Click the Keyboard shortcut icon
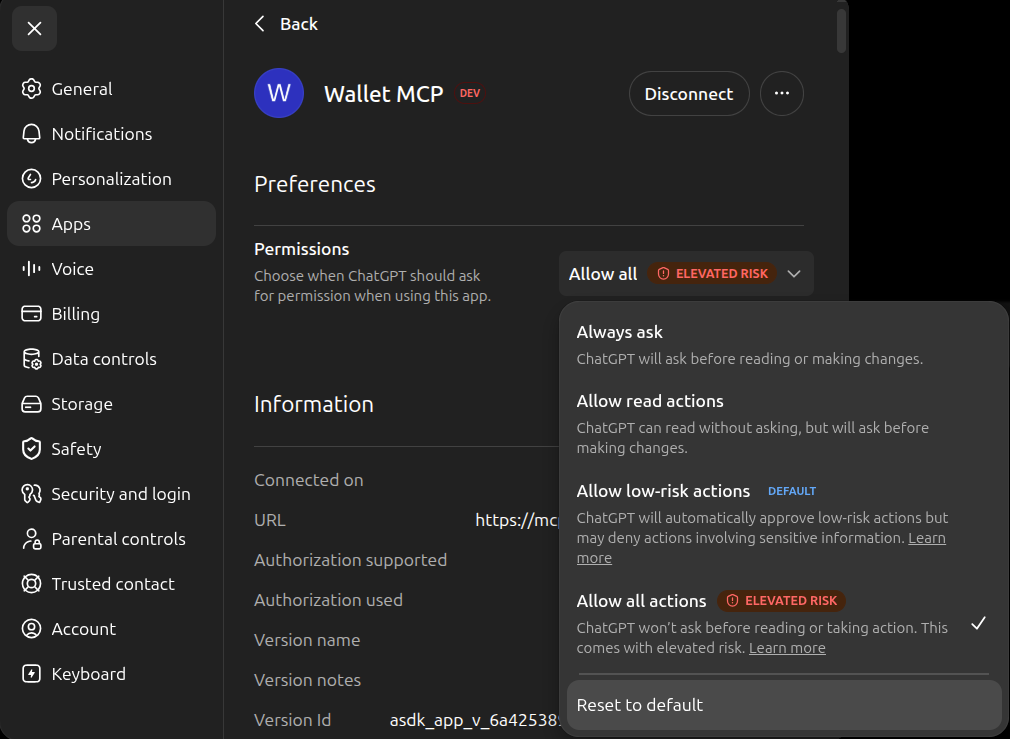Viewport: 1010px width, 739px height. [x=31, y=674]
